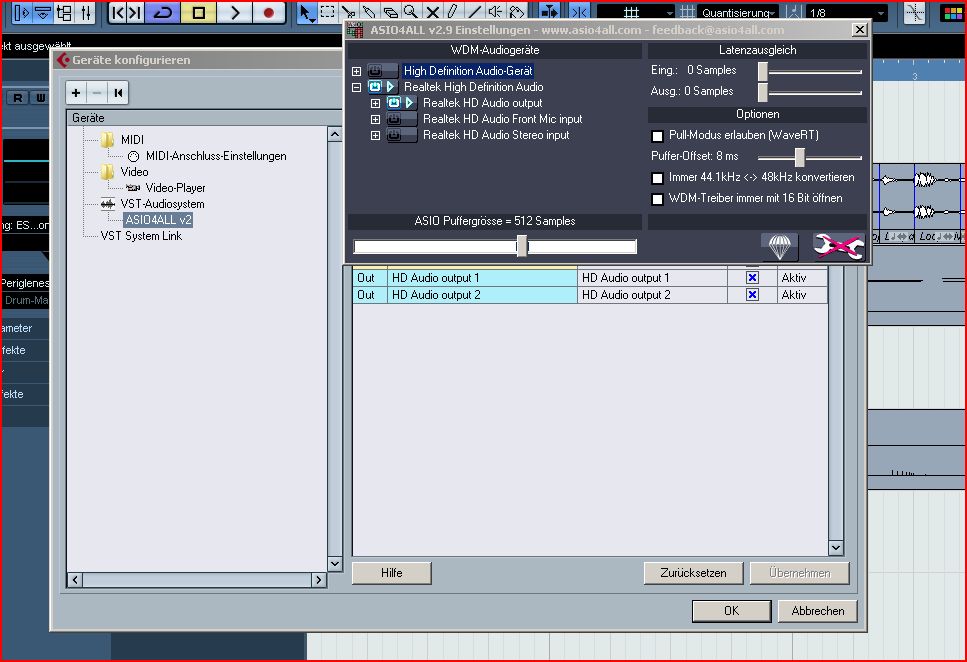Screen dimensions: 967x662
Task: Expand Realtek HD Audio output node
Action: [375, 103]
